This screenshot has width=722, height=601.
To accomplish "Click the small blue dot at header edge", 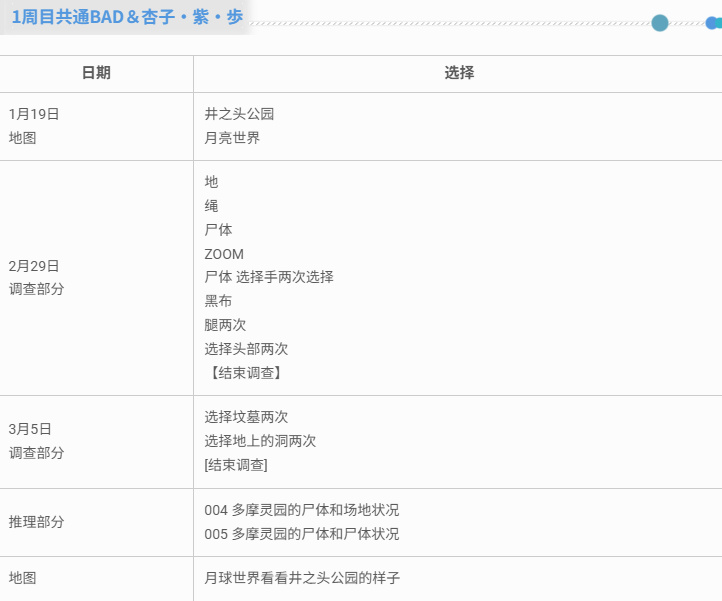I will click(712, 23).
